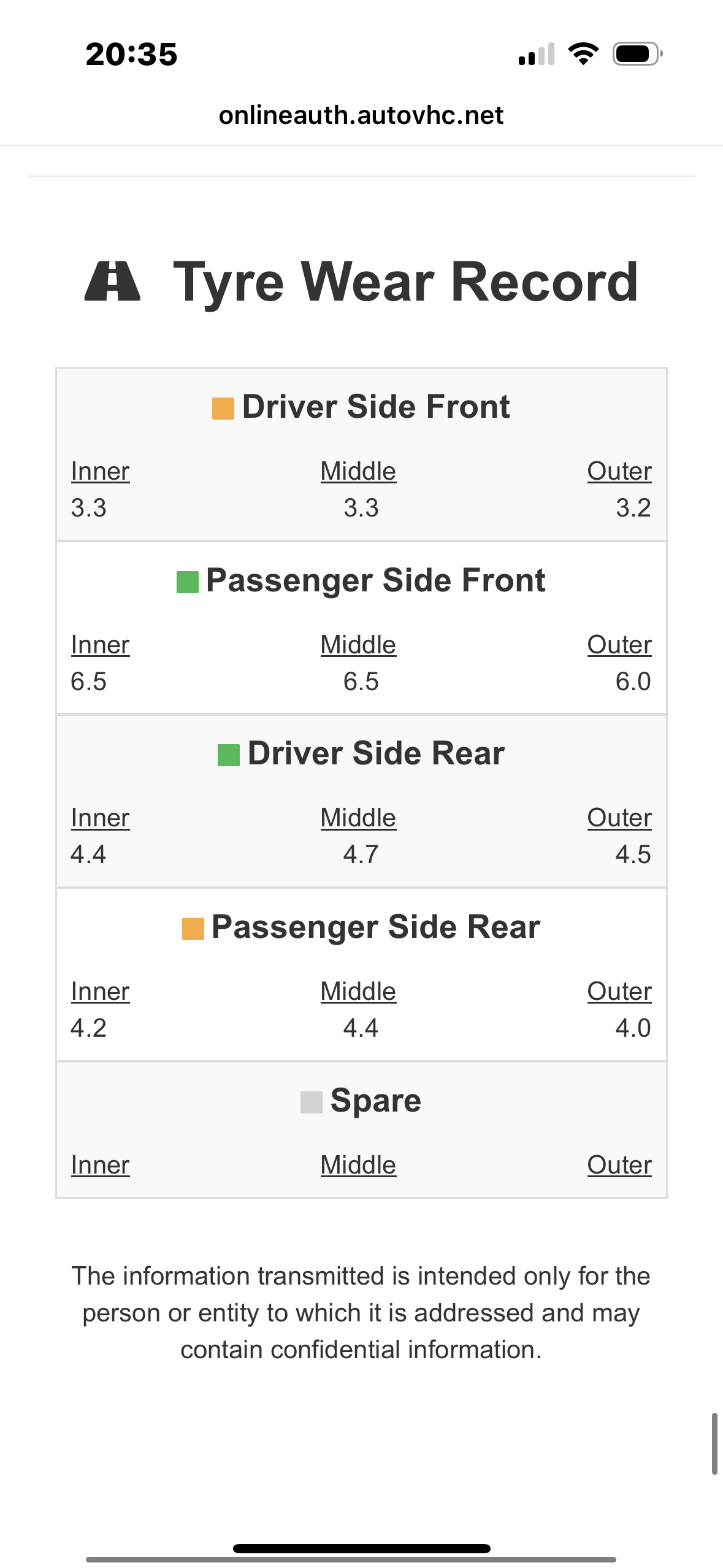
Task: Click the Outer label under Driver Side Rear
Action: point(619,818)
